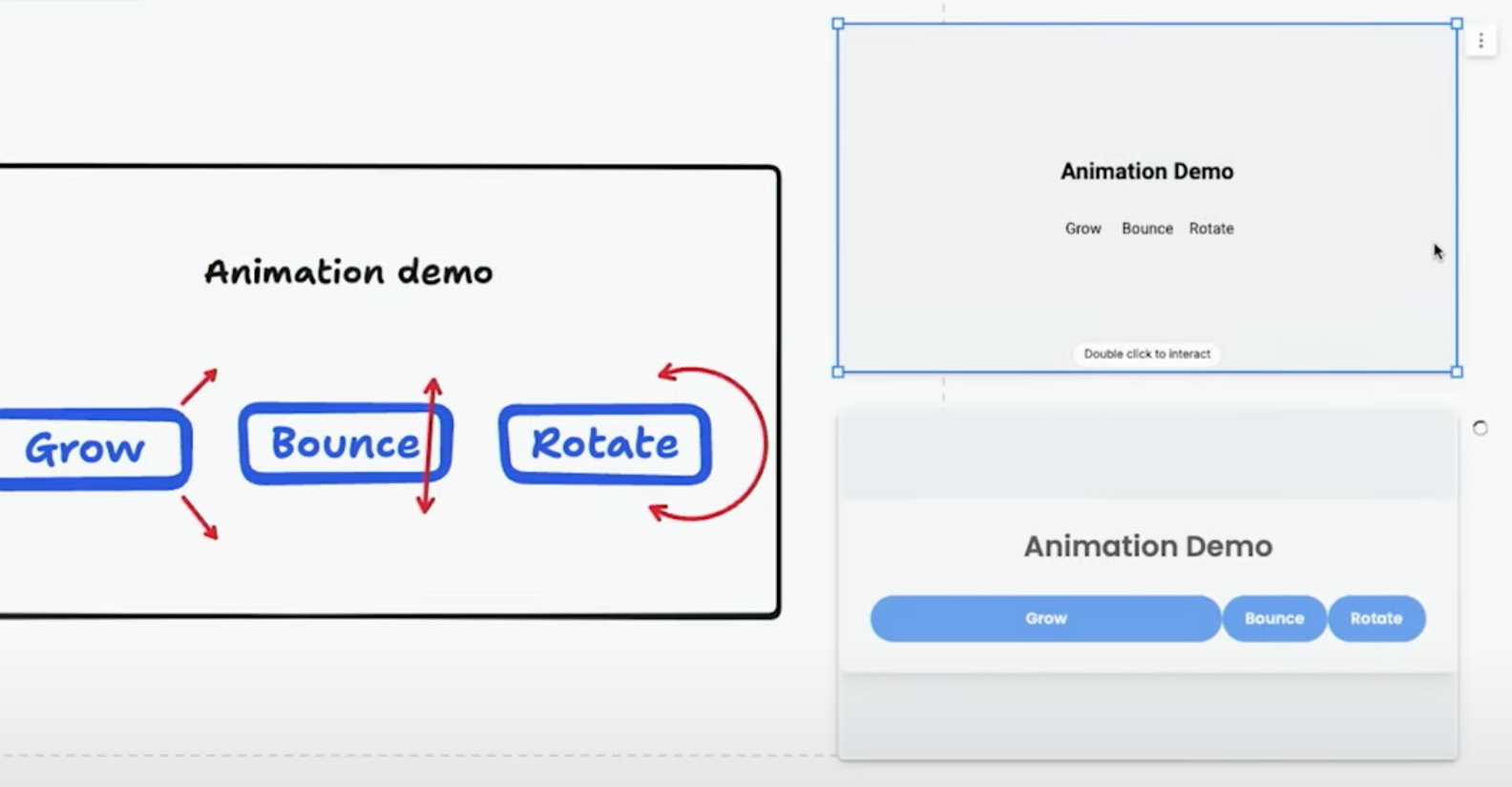Screen dimensions: 1512x787
Task: Click Grow text in the selected upper frame
Action: click(x=1083, y=228)
